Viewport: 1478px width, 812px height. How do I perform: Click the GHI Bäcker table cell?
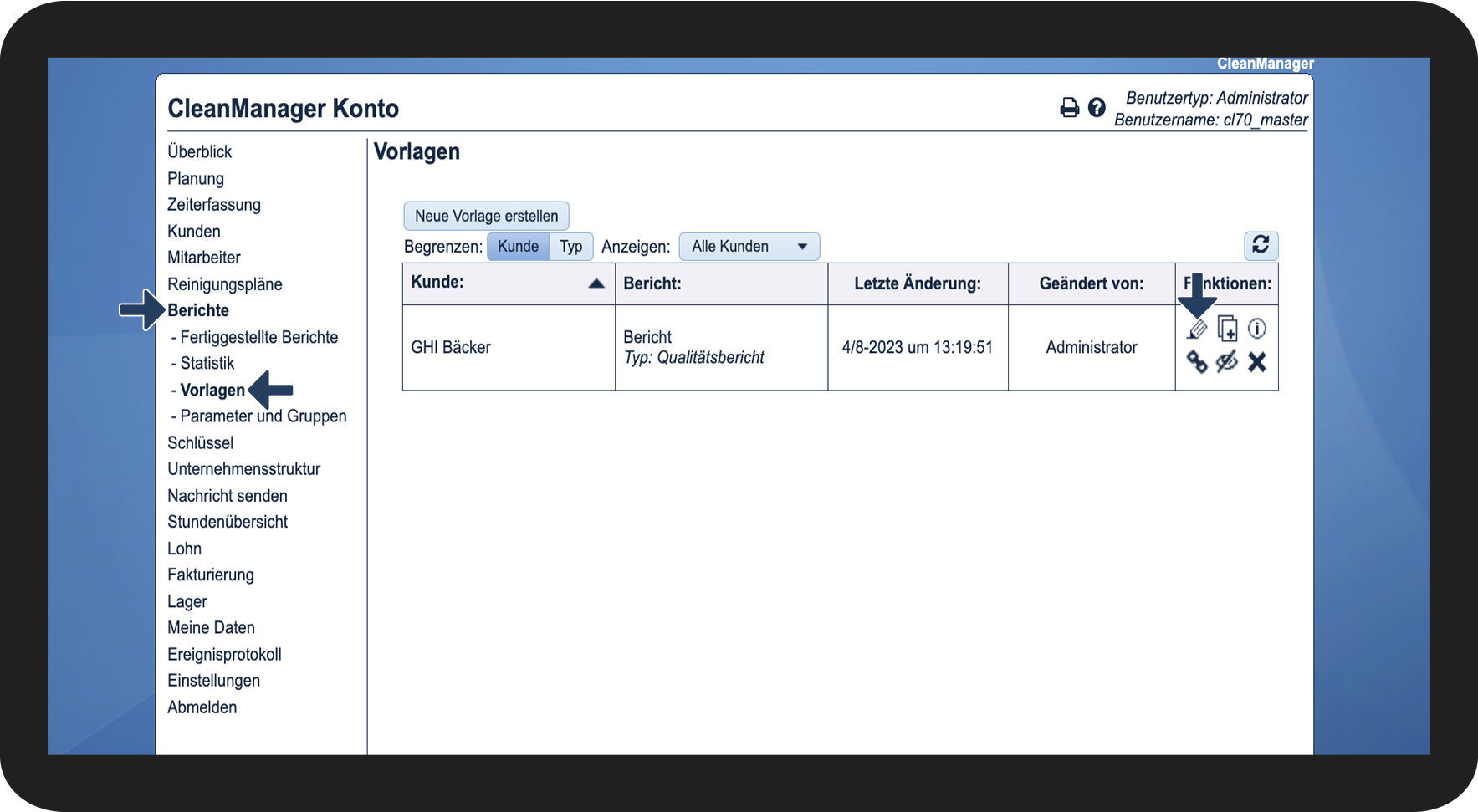point(451,348)
